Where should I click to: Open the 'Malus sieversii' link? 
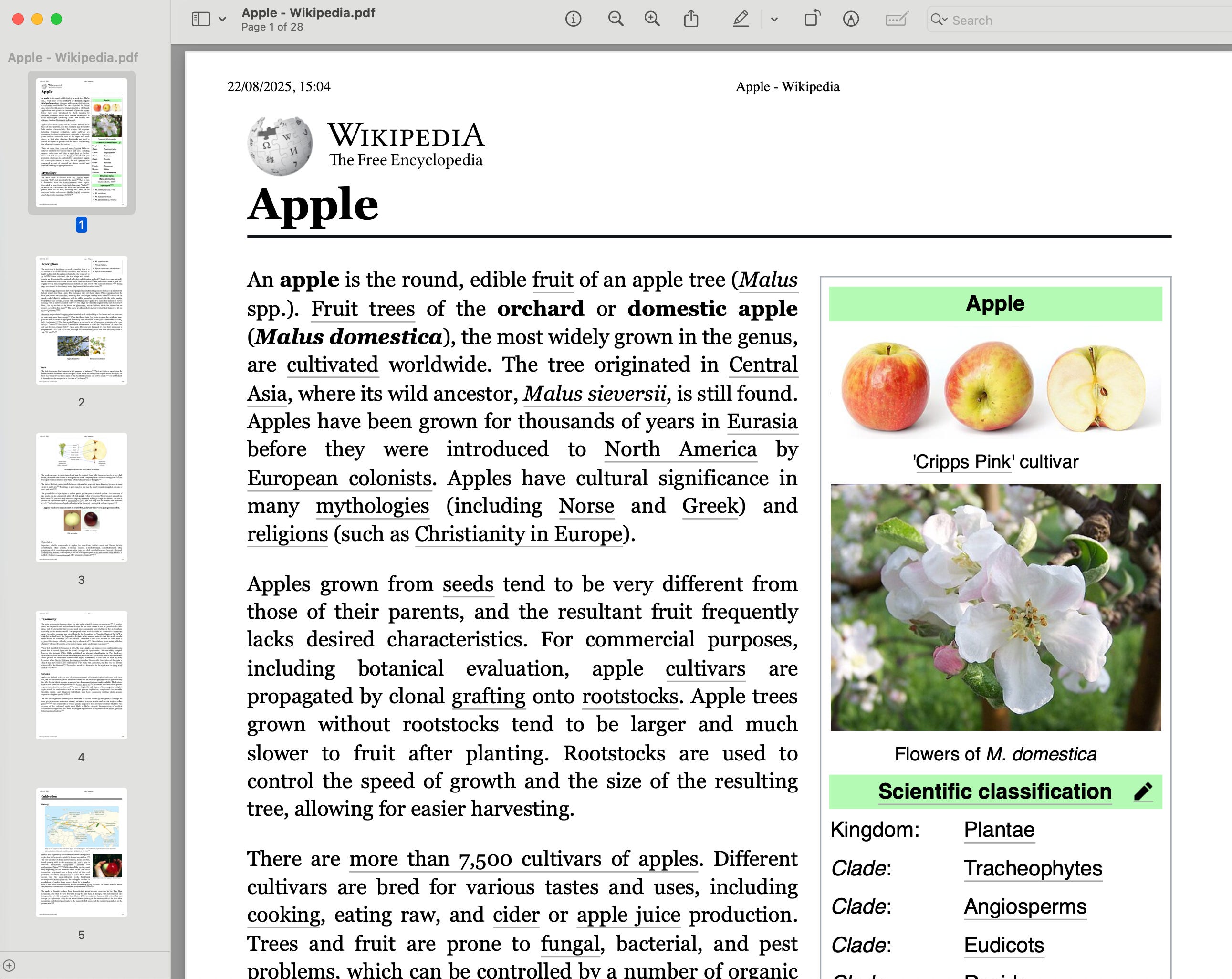point(595,394)
